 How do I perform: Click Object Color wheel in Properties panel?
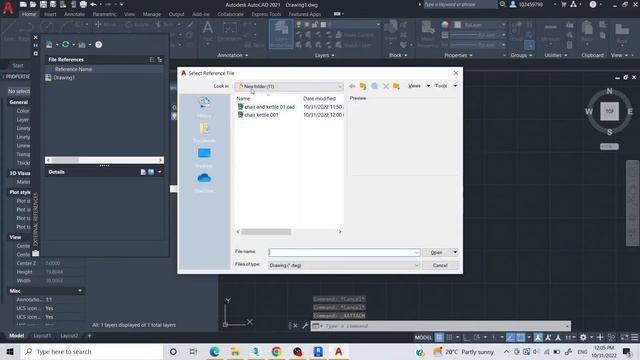(x=445, y=24)
